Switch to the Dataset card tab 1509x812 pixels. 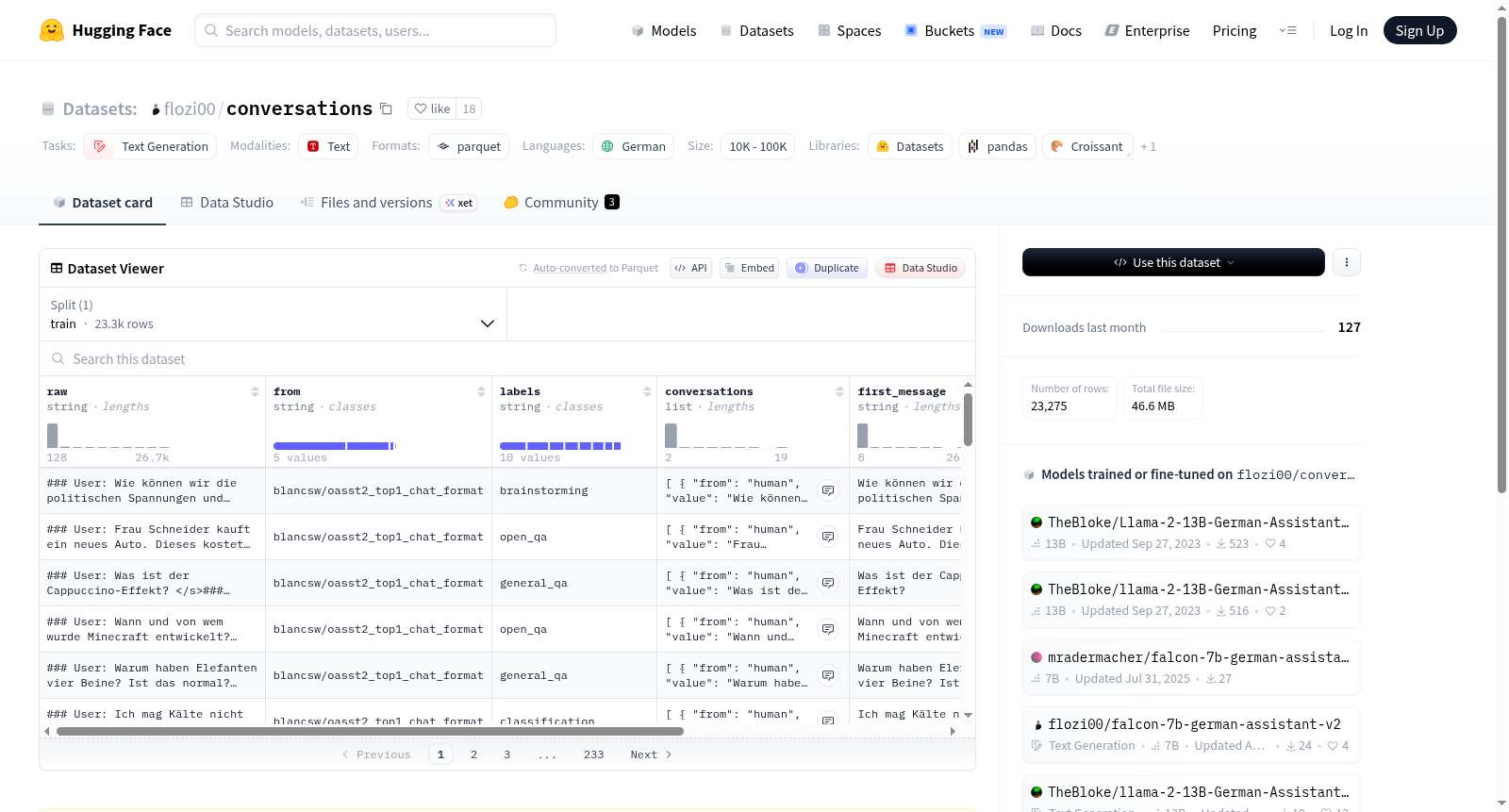tap(102, 202)
